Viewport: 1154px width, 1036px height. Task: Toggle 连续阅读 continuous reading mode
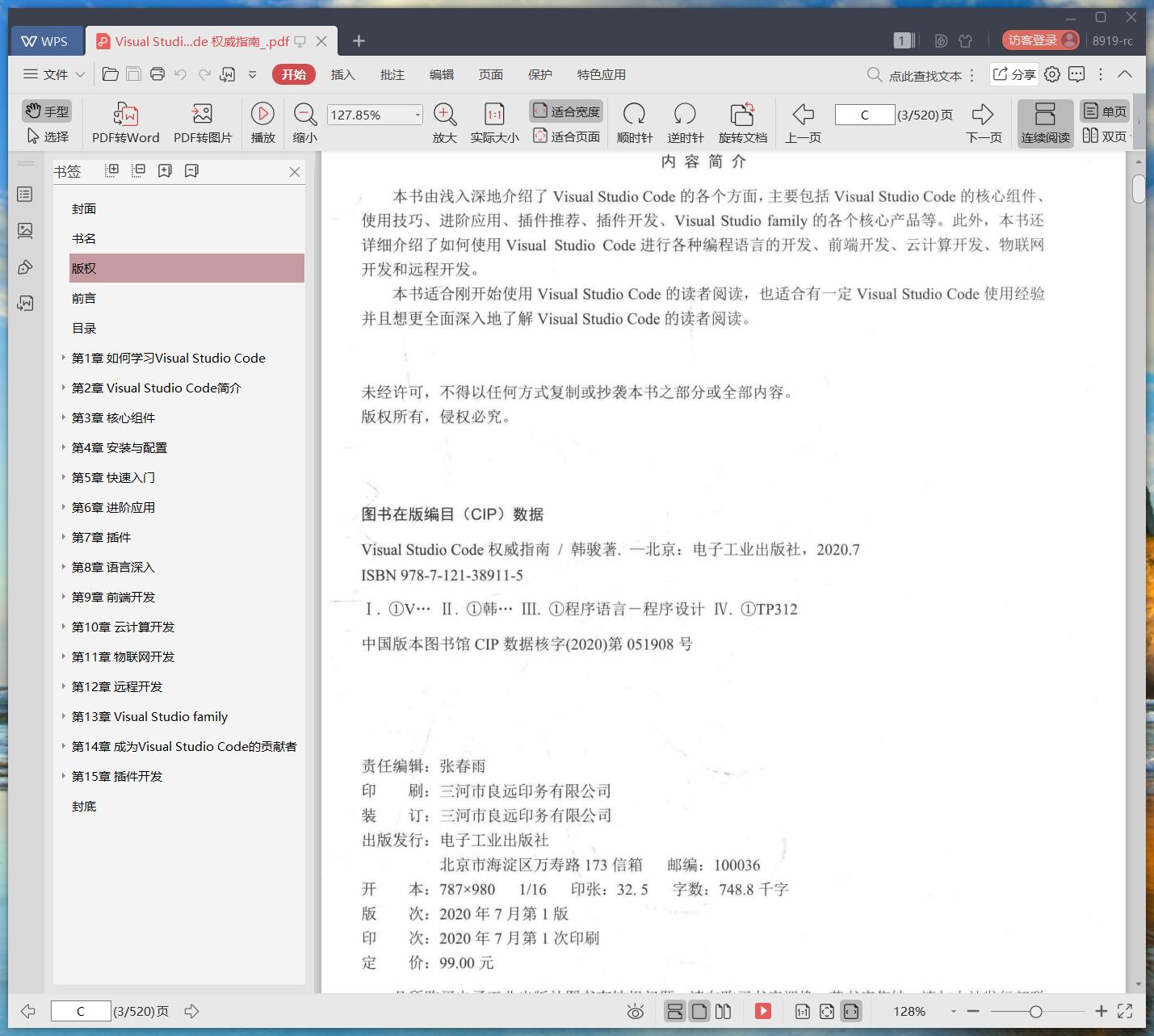1045,123
